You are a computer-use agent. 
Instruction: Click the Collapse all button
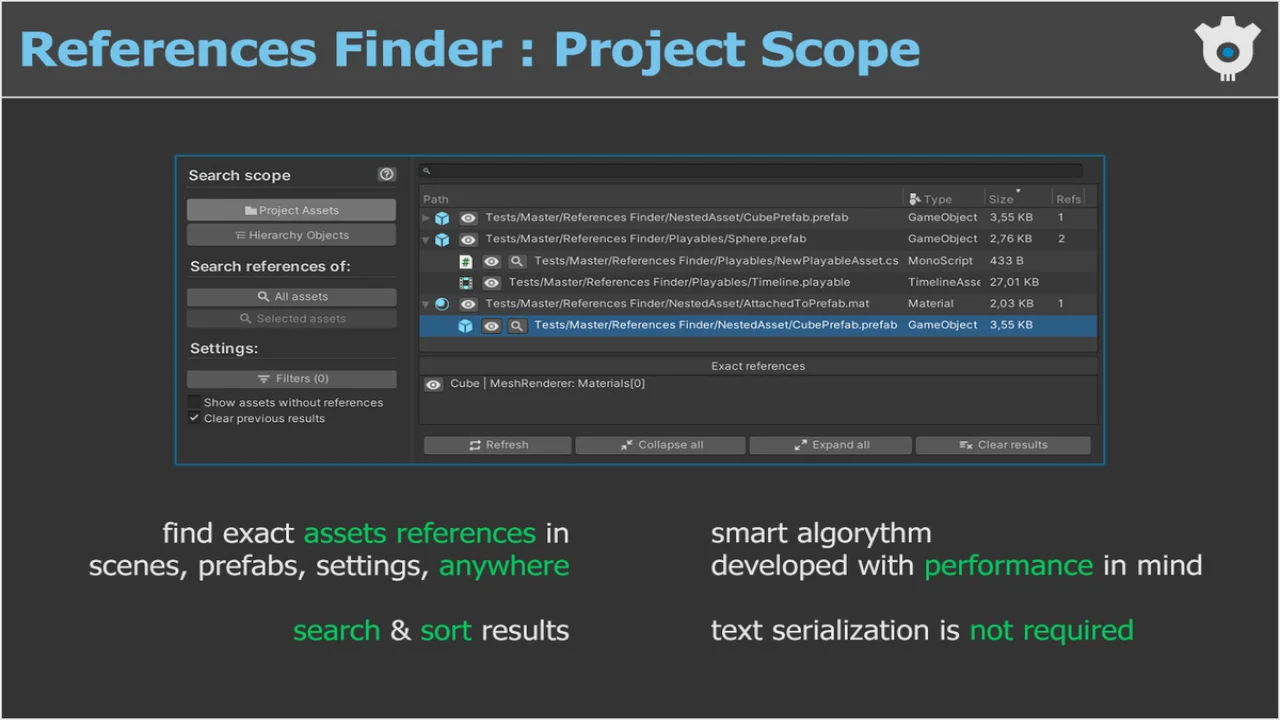point(660,445)
